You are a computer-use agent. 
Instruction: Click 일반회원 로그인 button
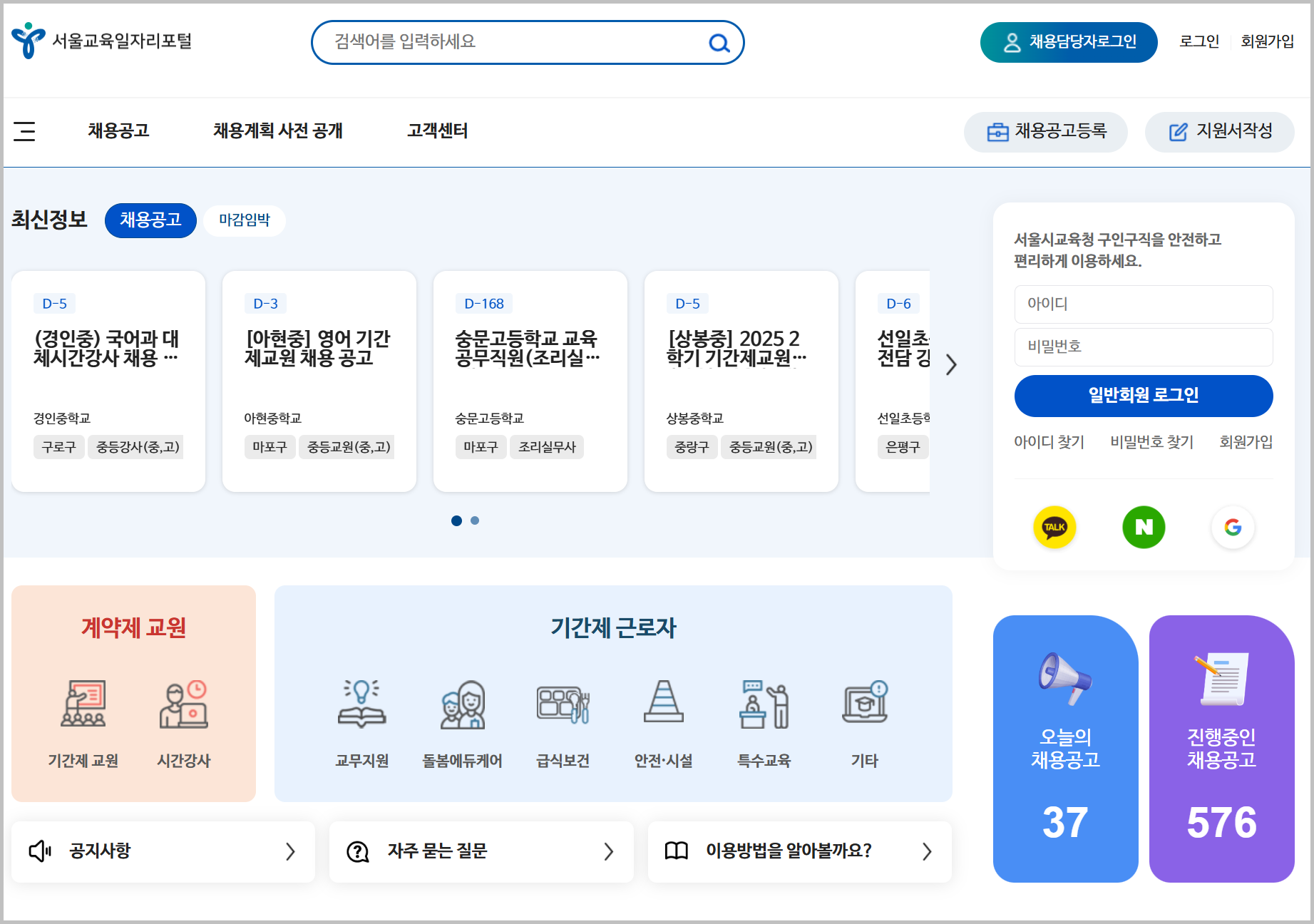coord(1144,396)
